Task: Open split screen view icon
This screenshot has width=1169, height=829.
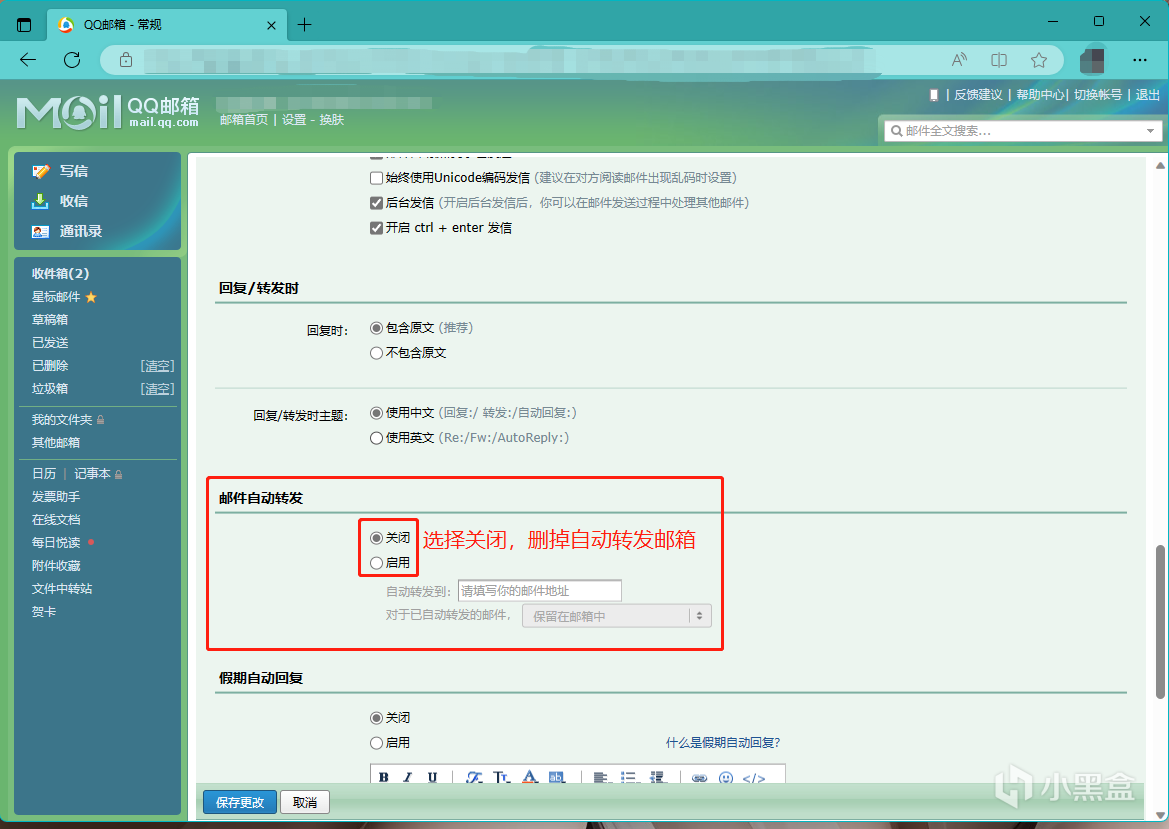Action: click(999, 60)
